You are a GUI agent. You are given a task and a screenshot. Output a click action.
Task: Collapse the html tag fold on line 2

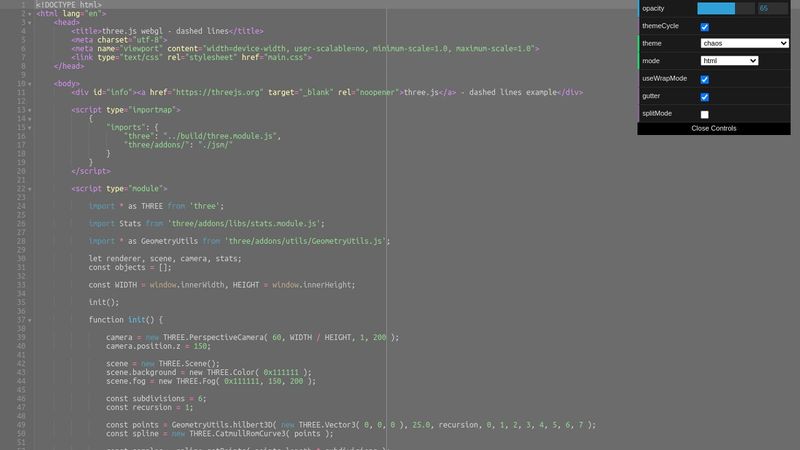tap(30, 14)
